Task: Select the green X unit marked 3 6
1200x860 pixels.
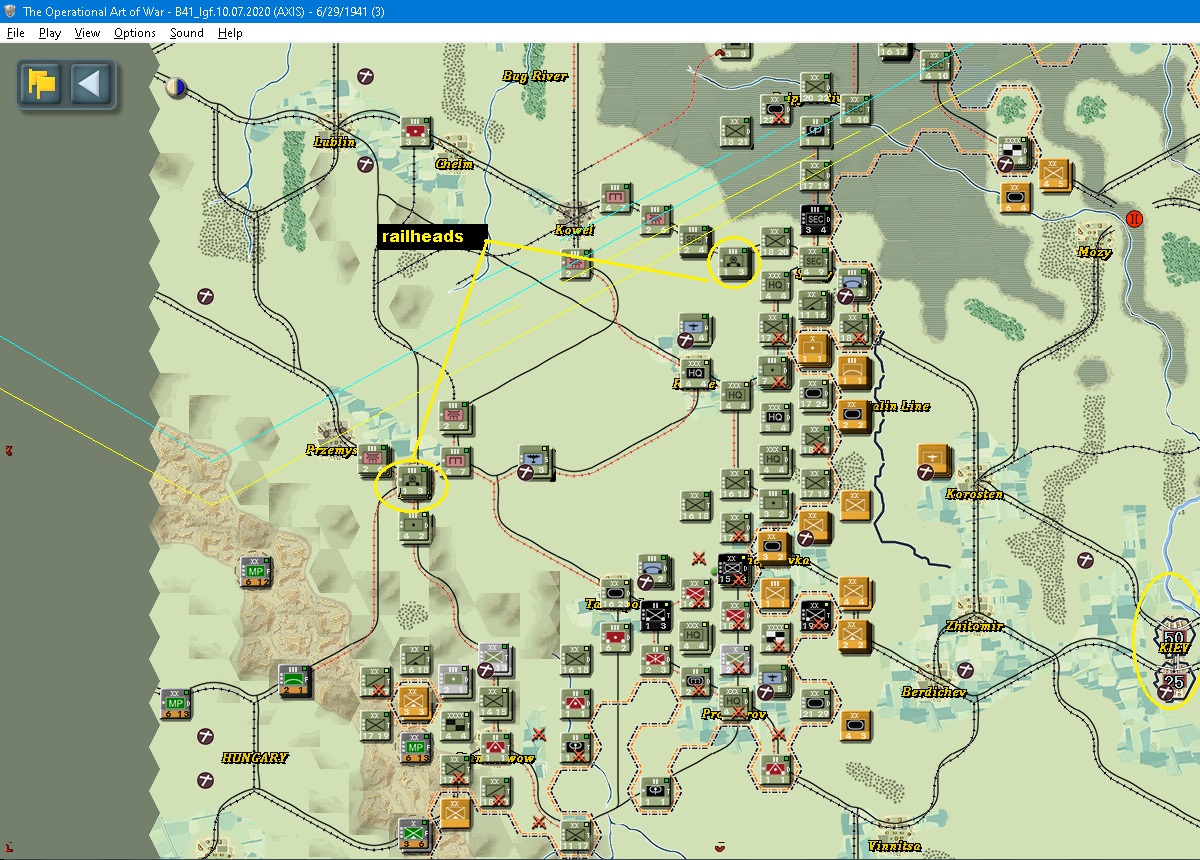Action: [414, 834]
